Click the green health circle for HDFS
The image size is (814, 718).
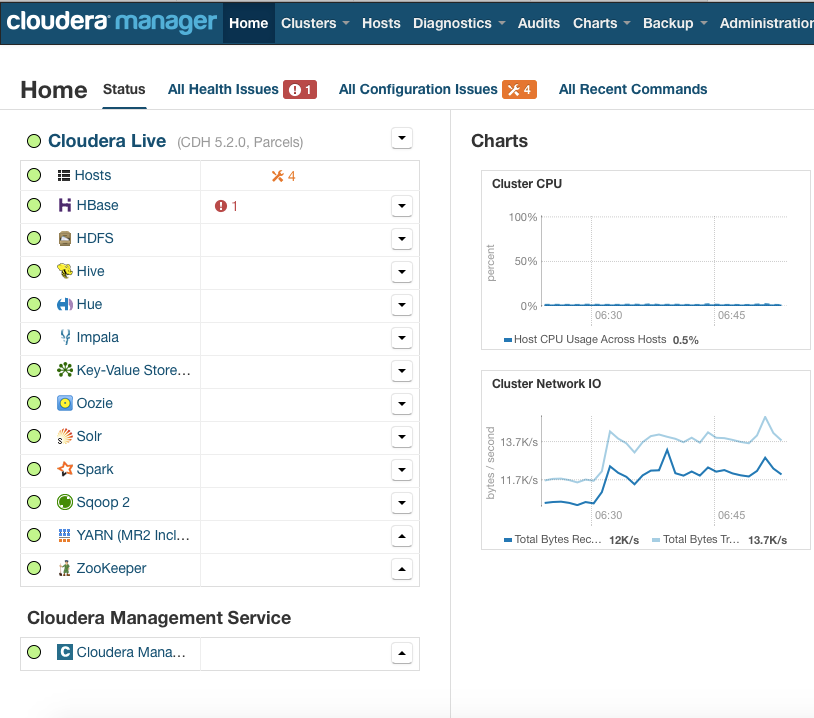(34, 238)
